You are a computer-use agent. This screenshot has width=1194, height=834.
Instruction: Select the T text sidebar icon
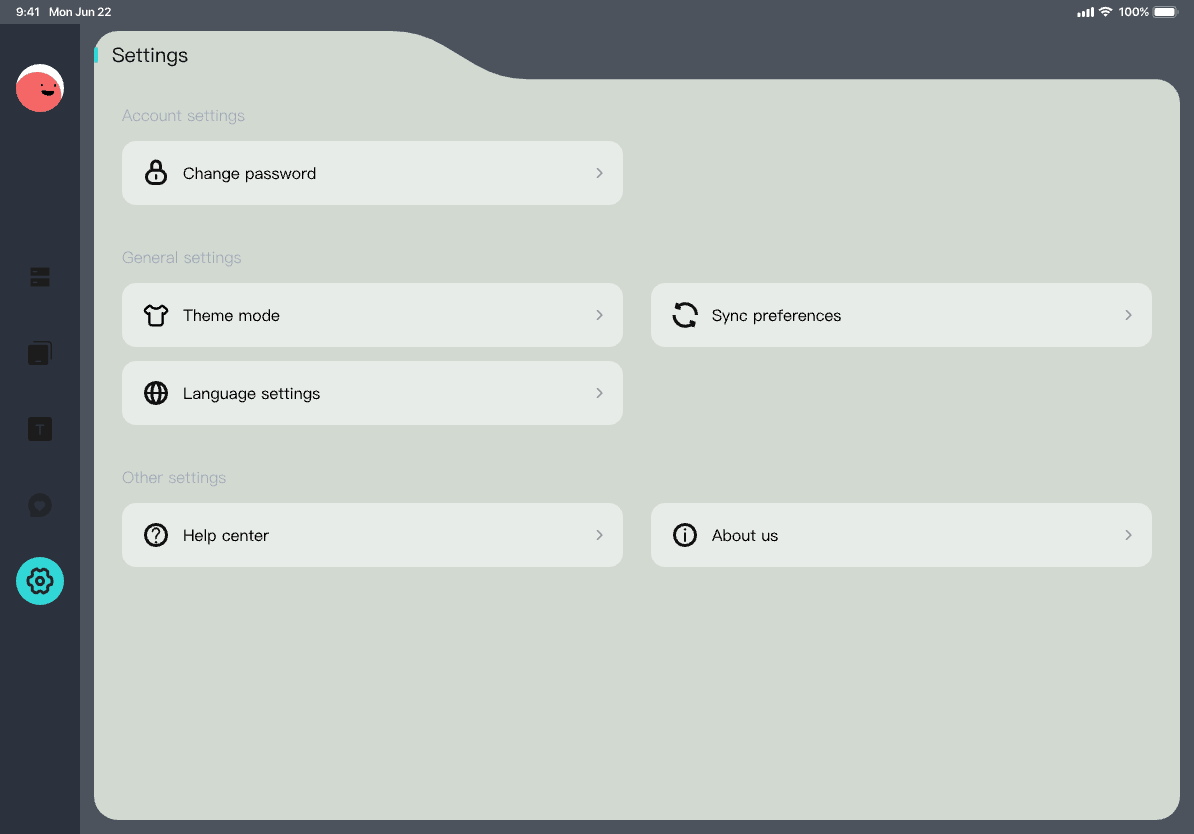click(40, 430)
